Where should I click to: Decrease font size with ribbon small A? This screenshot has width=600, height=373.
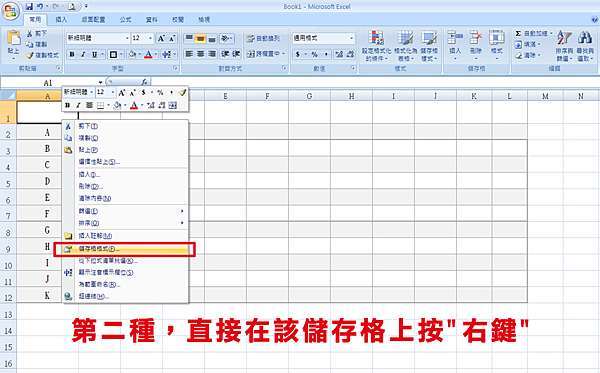172,38
